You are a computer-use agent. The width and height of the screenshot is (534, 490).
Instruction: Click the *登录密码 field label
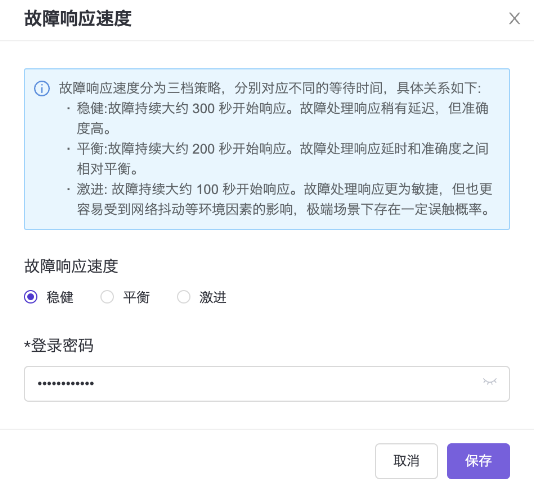59,346
